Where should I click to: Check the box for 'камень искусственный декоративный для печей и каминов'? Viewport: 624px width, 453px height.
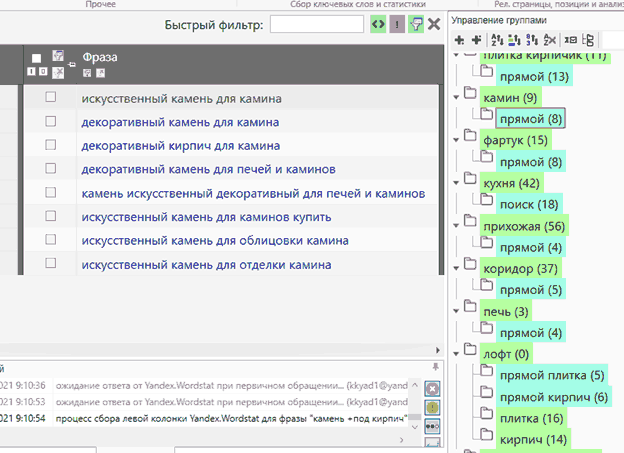[51, 192]
